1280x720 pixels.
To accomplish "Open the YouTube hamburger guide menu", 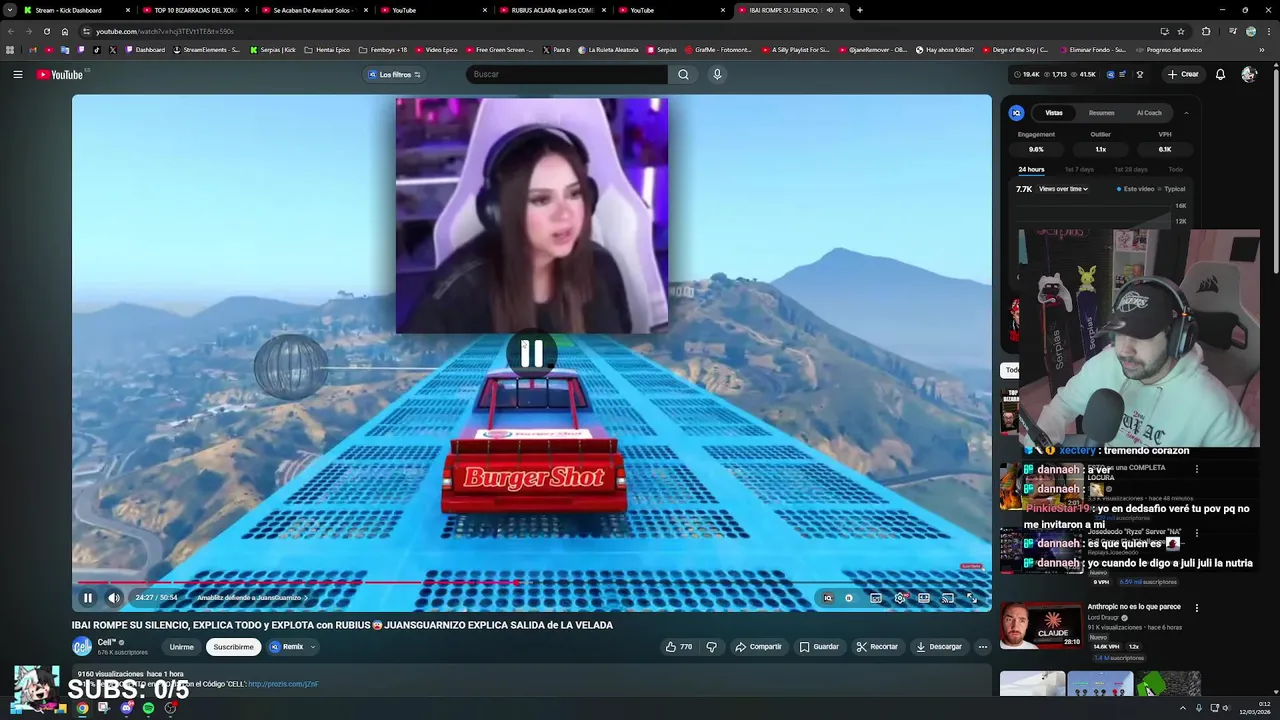I will [18, 74].
